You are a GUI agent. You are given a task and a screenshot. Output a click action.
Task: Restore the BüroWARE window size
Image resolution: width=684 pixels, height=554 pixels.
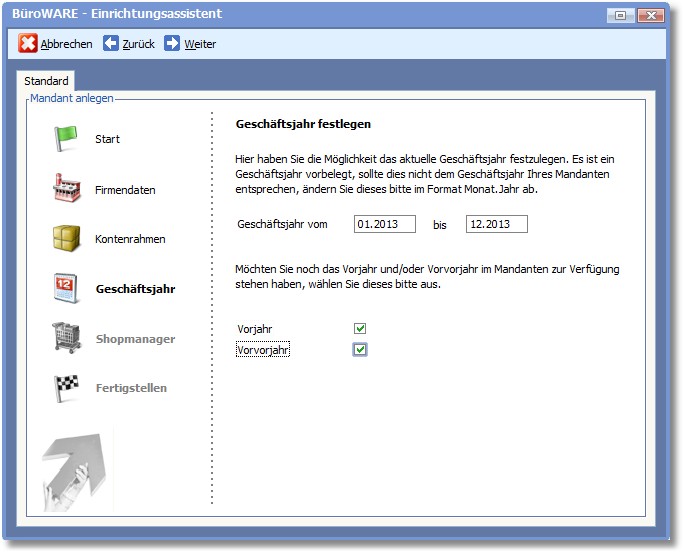[620, 15]
